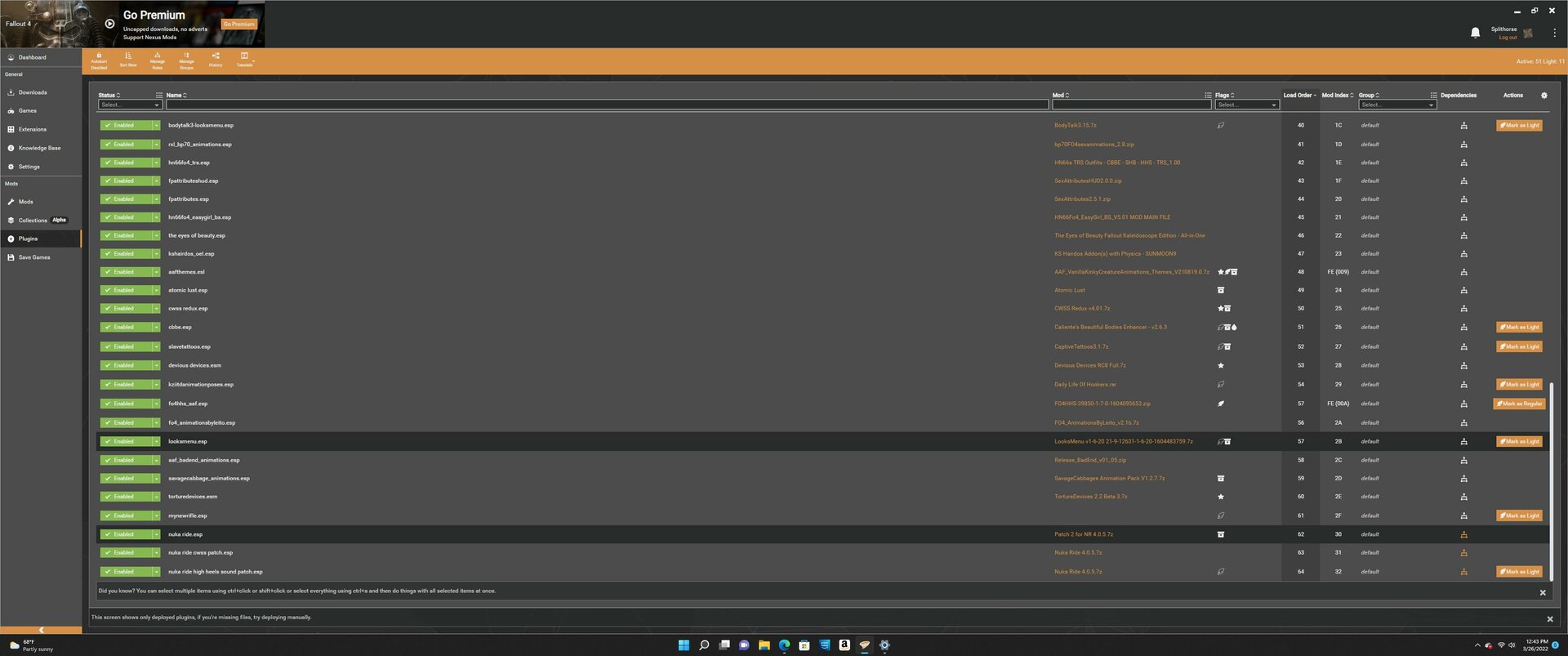Open the History toolbar item
The width and height of the screenshot is (1568, 656).
pos(216,60)
